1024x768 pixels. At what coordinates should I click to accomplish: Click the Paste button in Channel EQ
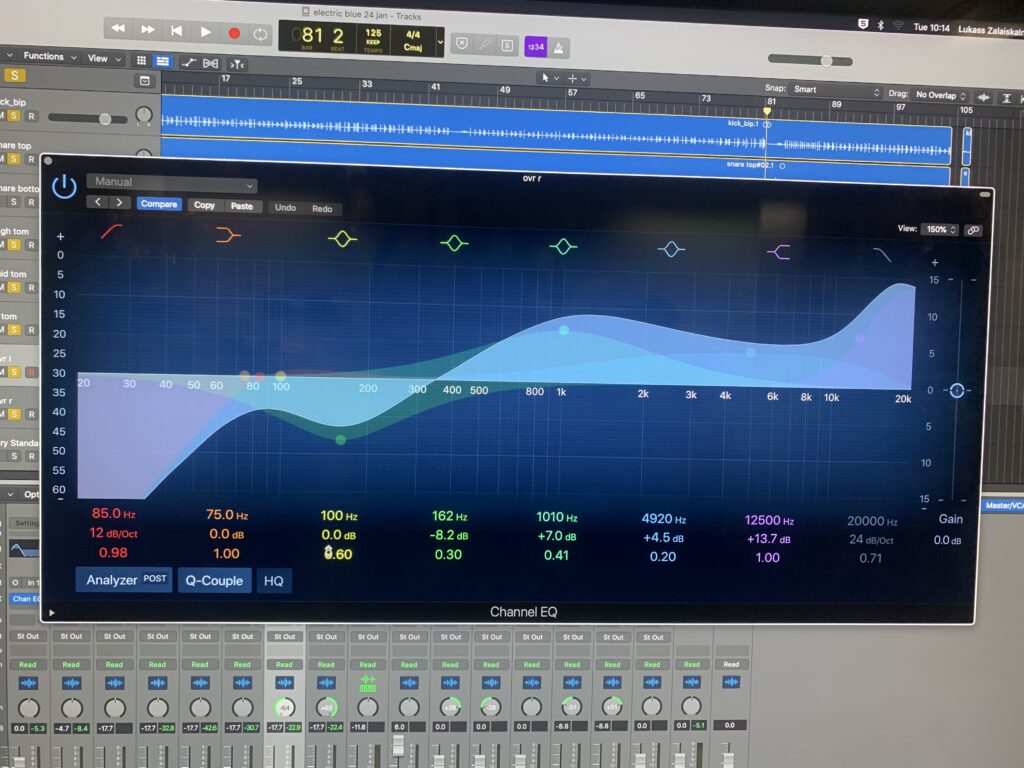pyautogui.click(x=242, y=206)
